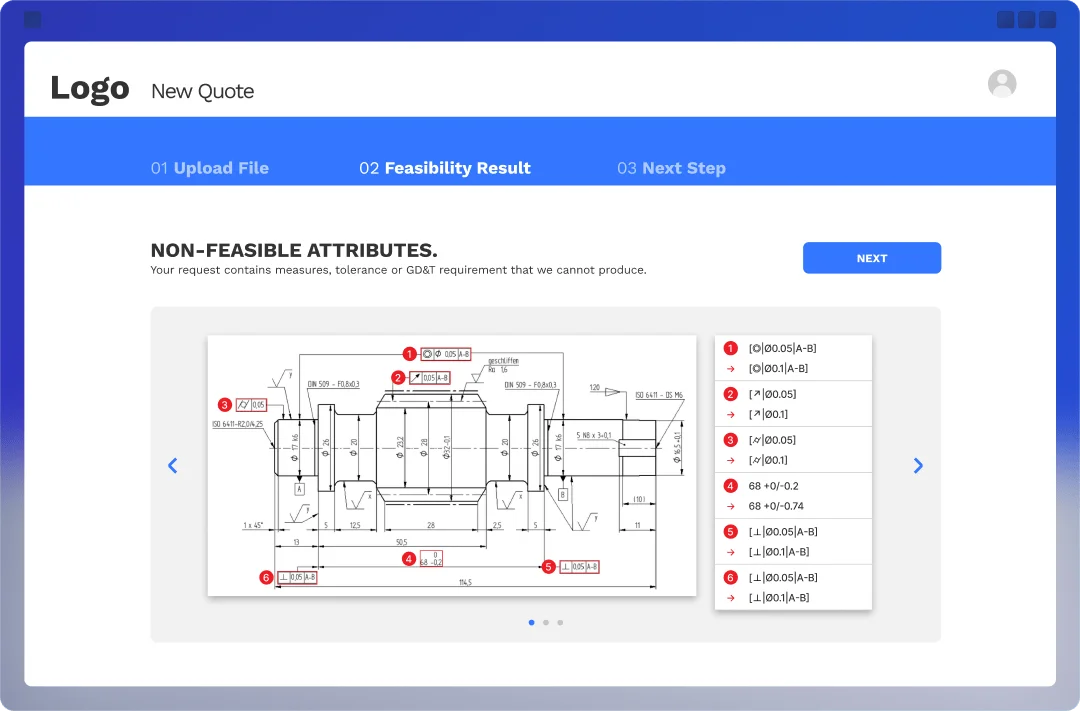Click the '[↗|Ø0.05]' attribute entry
This screenshot has width=1080, height=711.
(772, 394)
